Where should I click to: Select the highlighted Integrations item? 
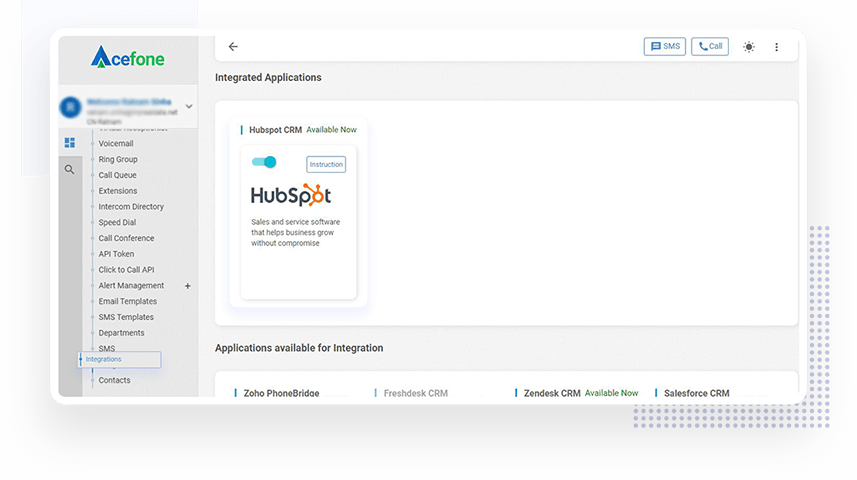(x=120, y=359)
